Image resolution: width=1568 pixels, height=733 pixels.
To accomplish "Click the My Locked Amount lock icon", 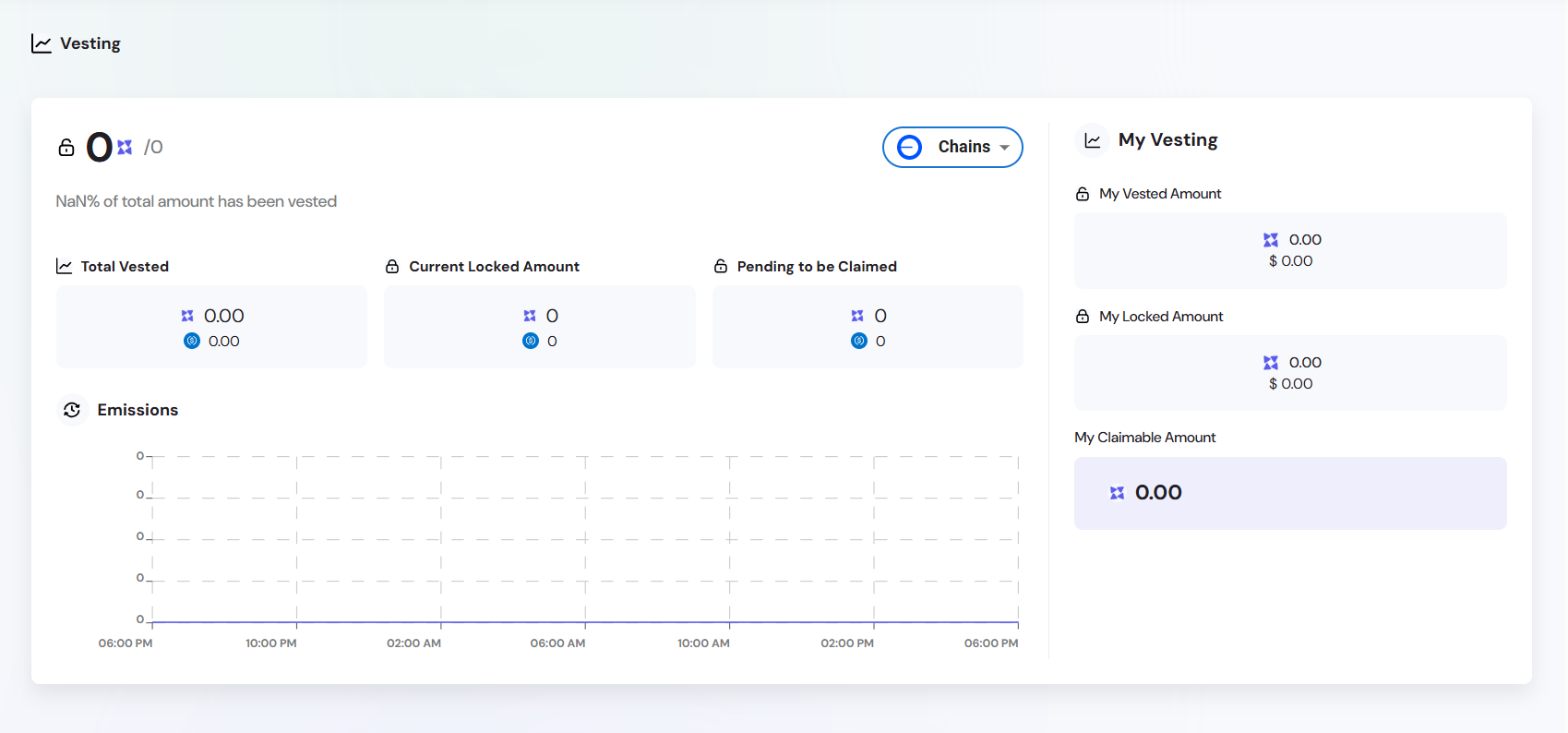I will tap(1083, 317).
